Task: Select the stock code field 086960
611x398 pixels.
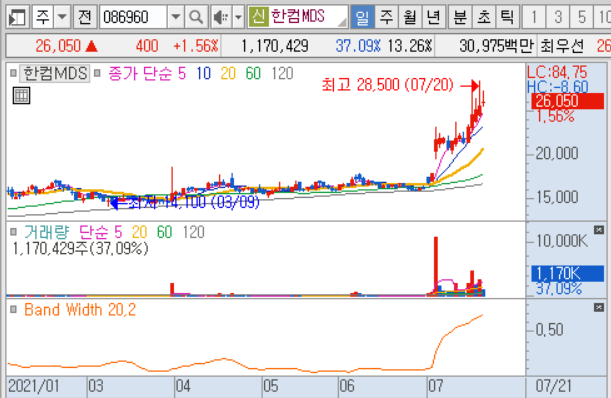Action: point(134,17)
